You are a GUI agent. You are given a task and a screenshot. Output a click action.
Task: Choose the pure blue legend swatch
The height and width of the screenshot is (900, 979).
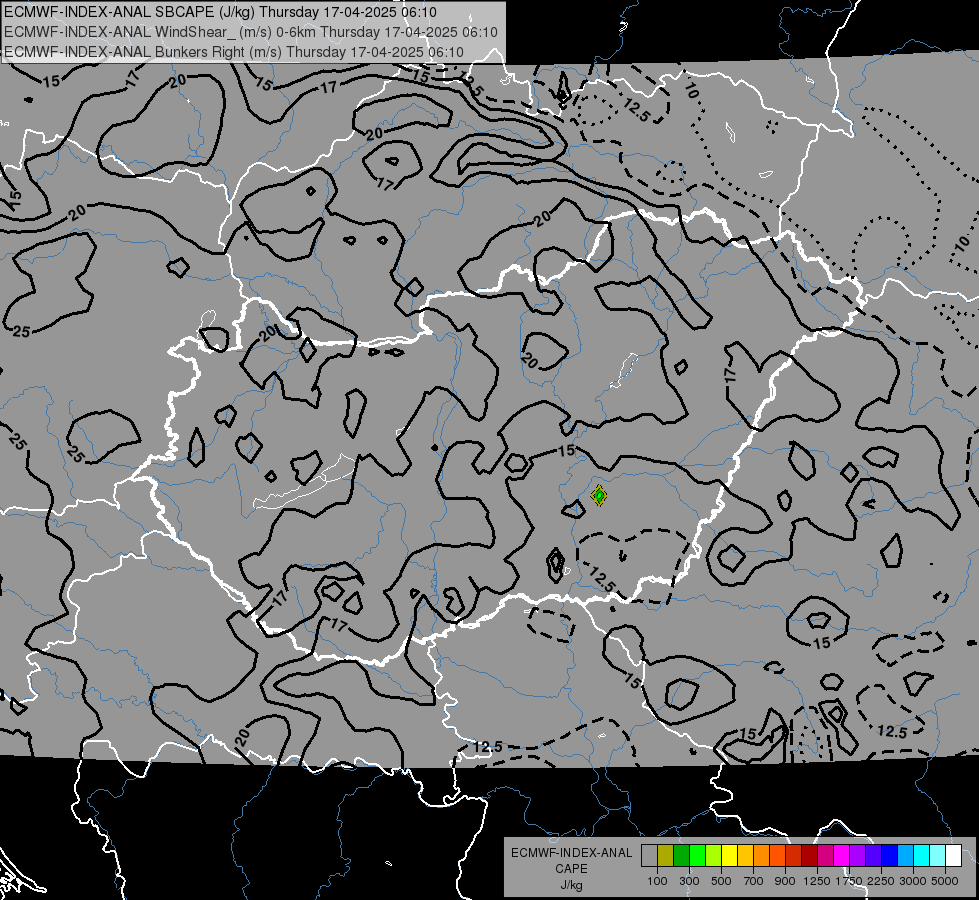(x=890, y=856)
